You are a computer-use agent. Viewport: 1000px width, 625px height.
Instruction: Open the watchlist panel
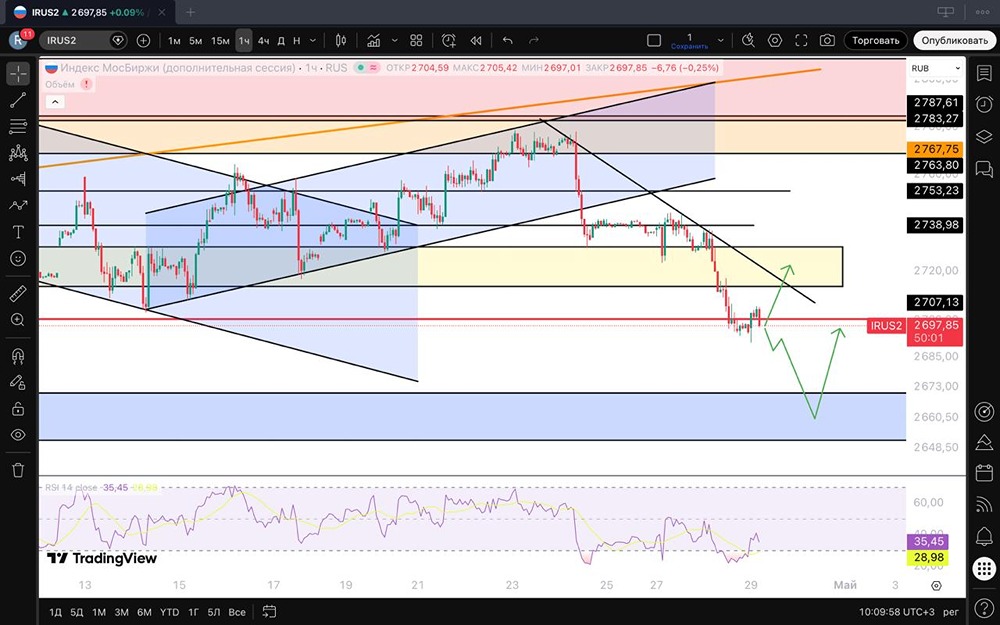point(984,73)
